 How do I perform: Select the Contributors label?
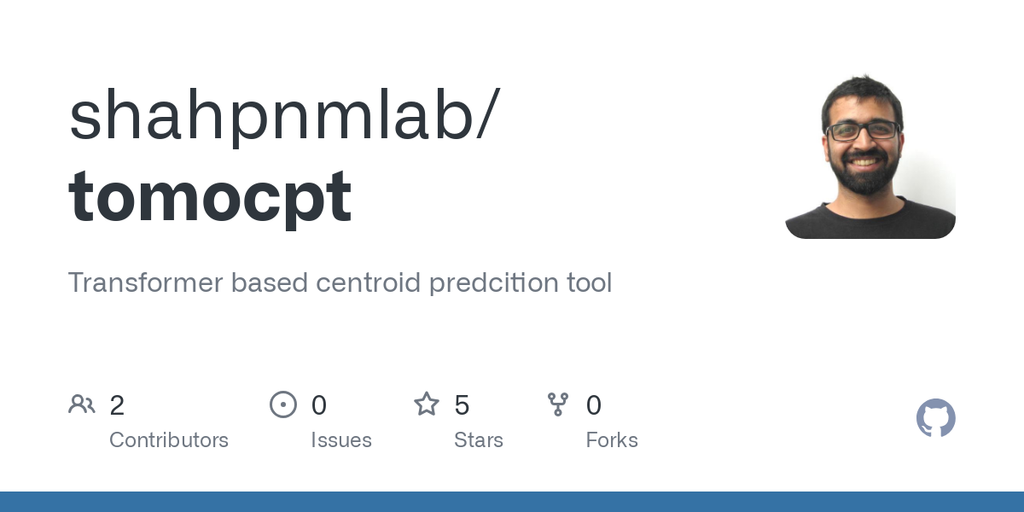(x=168, y=440)
